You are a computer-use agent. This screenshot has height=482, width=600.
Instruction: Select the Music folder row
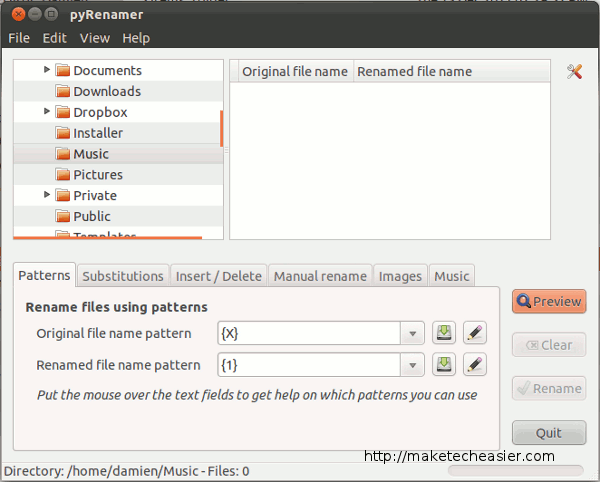pyautogui.click(x=118, y=154)
